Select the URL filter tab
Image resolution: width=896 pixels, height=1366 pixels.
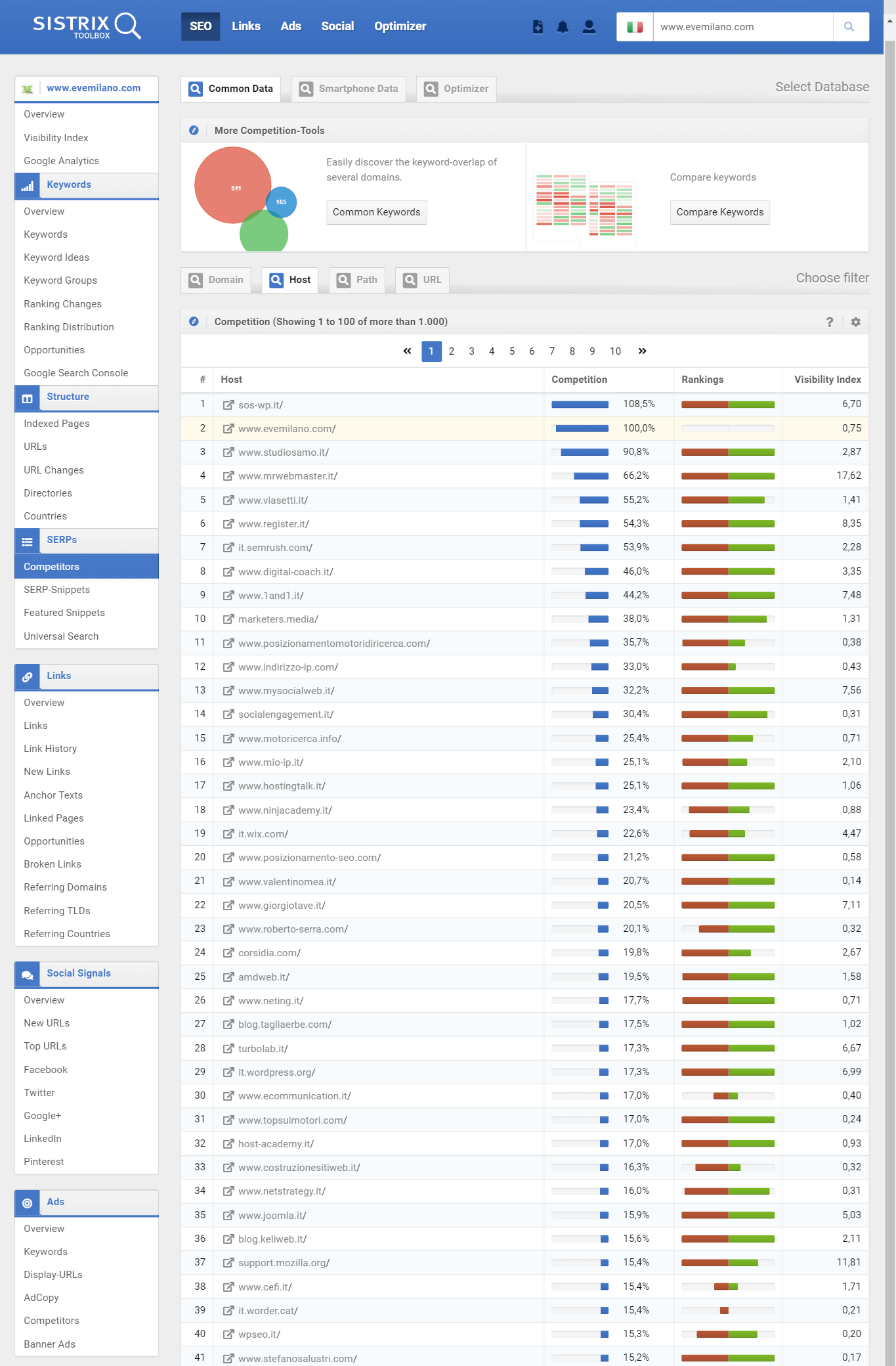[x=422, y=280]
